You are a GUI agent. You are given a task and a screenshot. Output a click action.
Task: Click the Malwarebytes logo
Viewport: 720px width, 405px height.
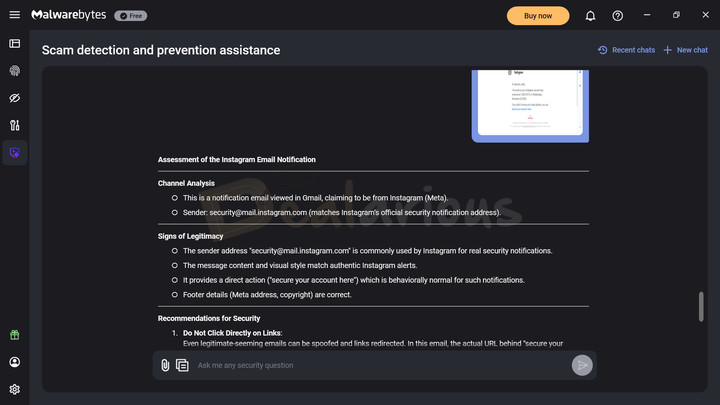[68, 15]
